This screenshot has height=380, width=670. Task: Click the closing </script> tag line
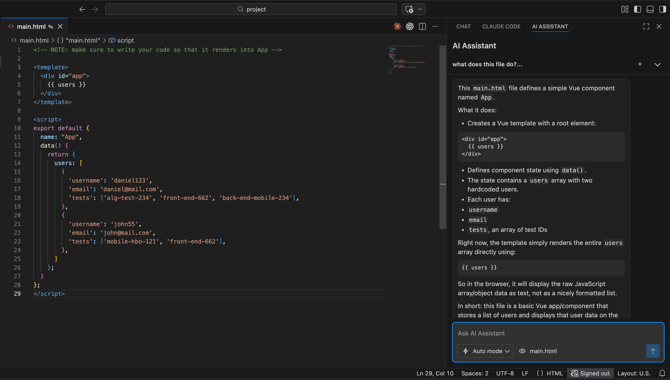click(49, 293)
